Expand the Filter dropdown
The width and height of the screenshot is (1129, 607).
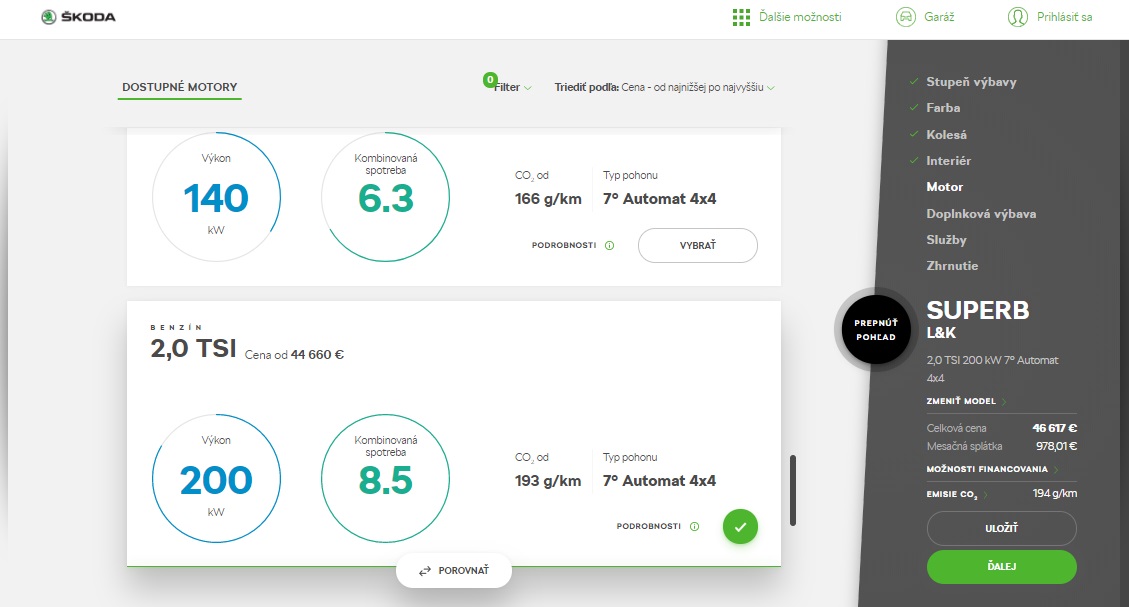[512, 87]
